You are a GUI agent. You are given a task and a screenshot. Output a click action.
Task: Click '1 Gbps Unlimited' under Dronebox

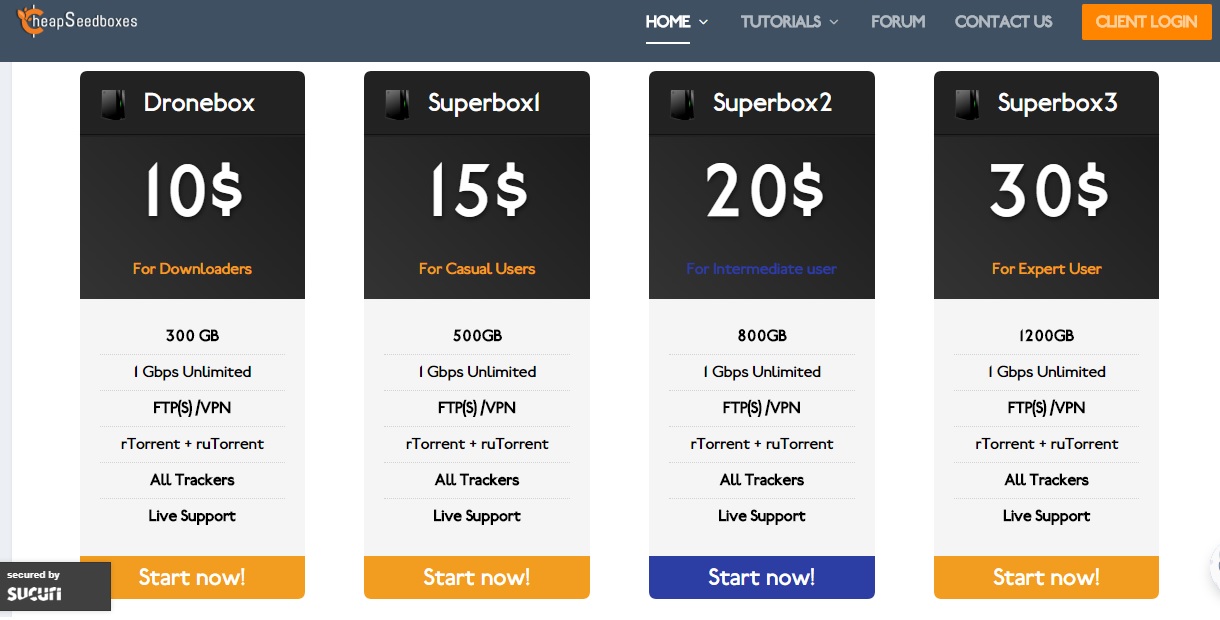pos(192,372)
